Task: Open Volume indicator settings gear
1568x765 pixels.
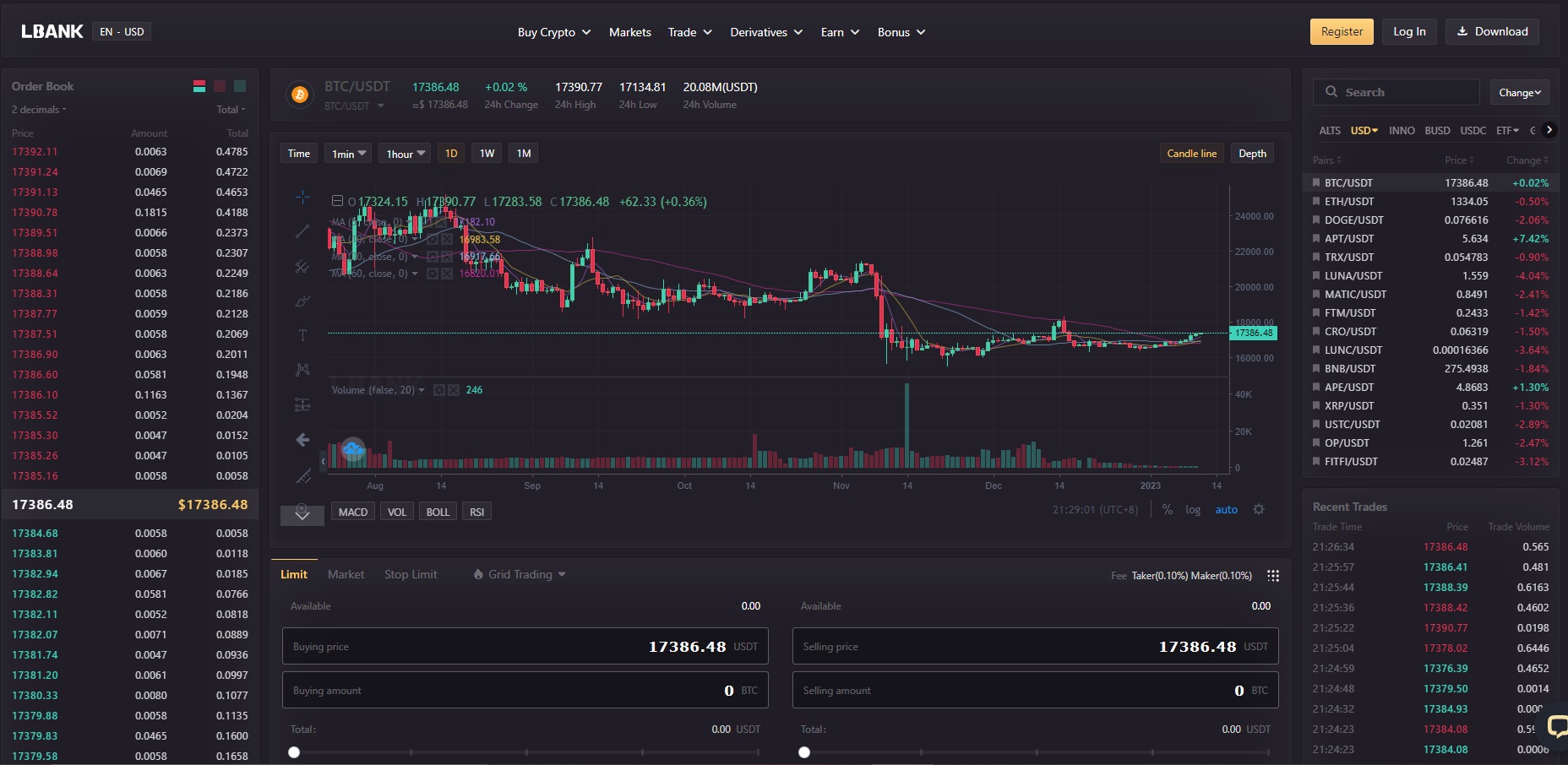Action: (x=438, y=390)
